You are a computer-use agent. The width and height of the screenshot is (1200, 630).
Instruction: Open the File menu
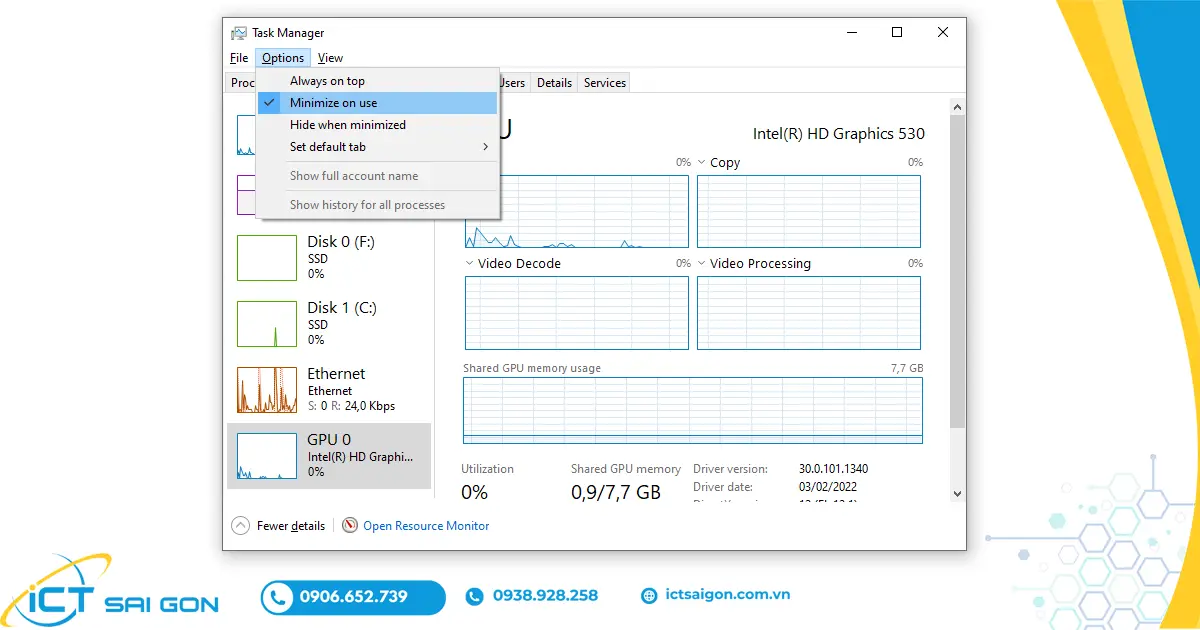tap(239, 58)
